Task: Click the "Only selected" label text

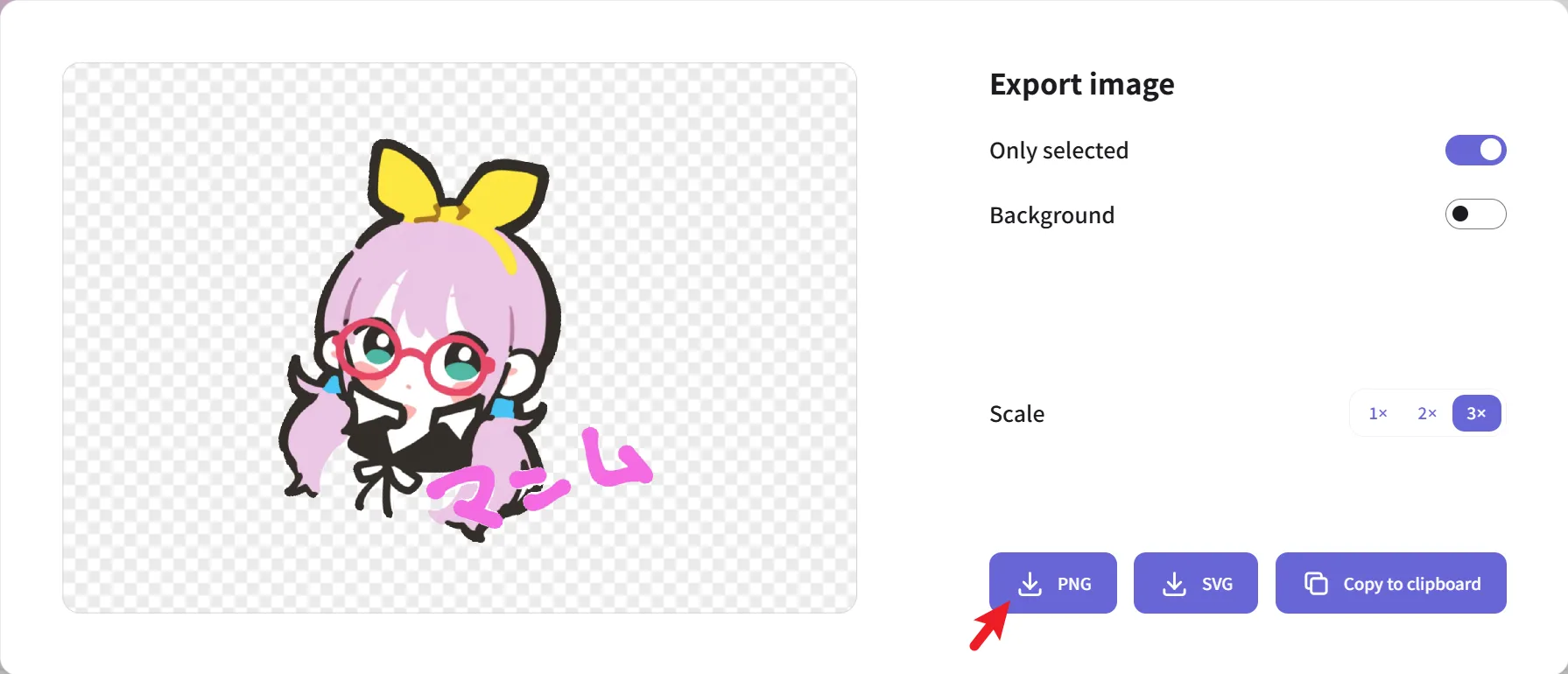Action: pos(1058,151)
